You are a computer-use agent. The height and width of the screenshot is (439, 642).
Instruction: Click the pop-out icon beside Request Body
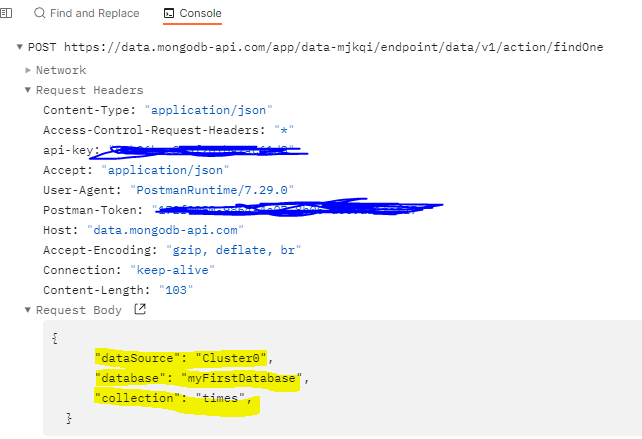140,310
